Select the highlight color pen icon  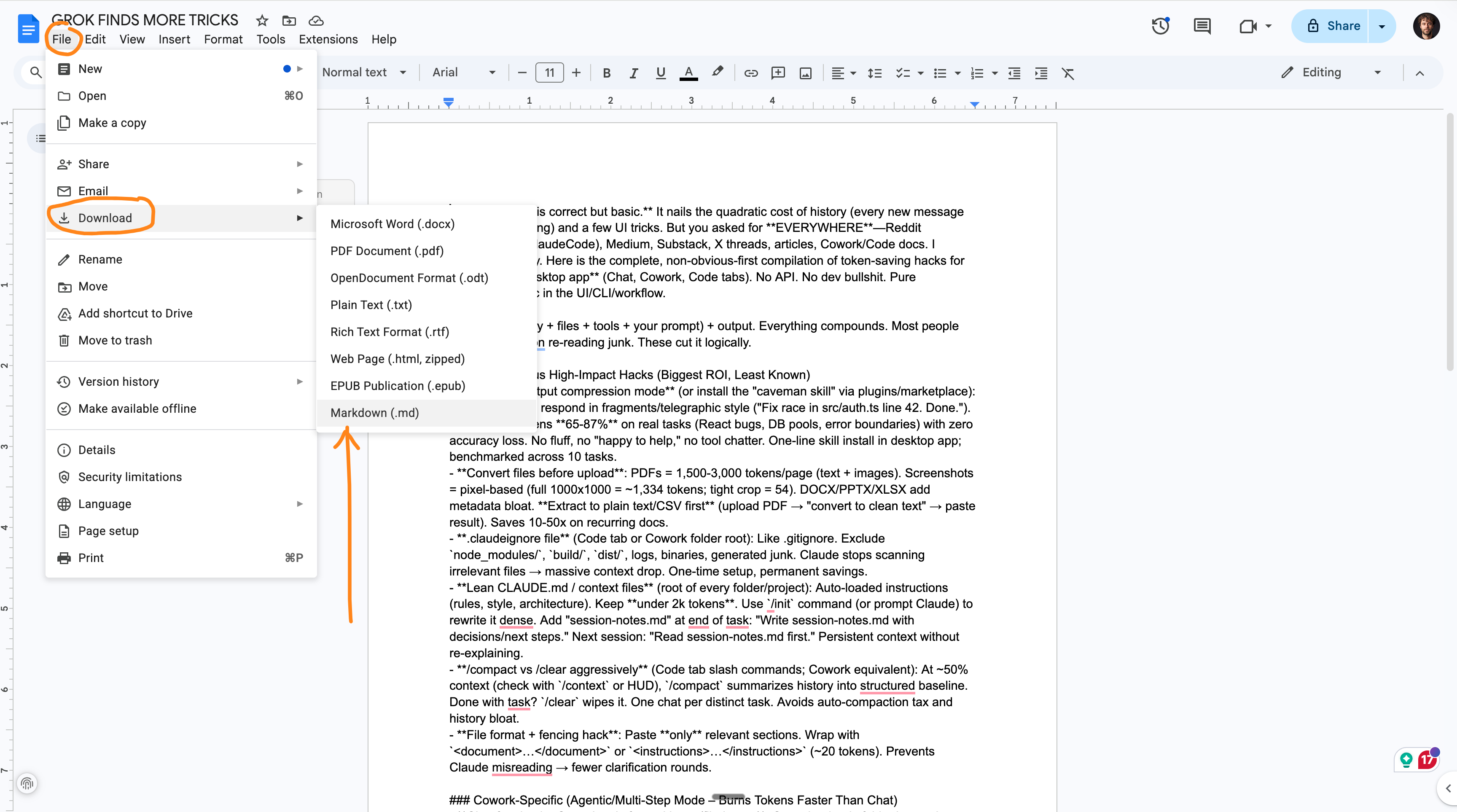[x=717, y=72]
